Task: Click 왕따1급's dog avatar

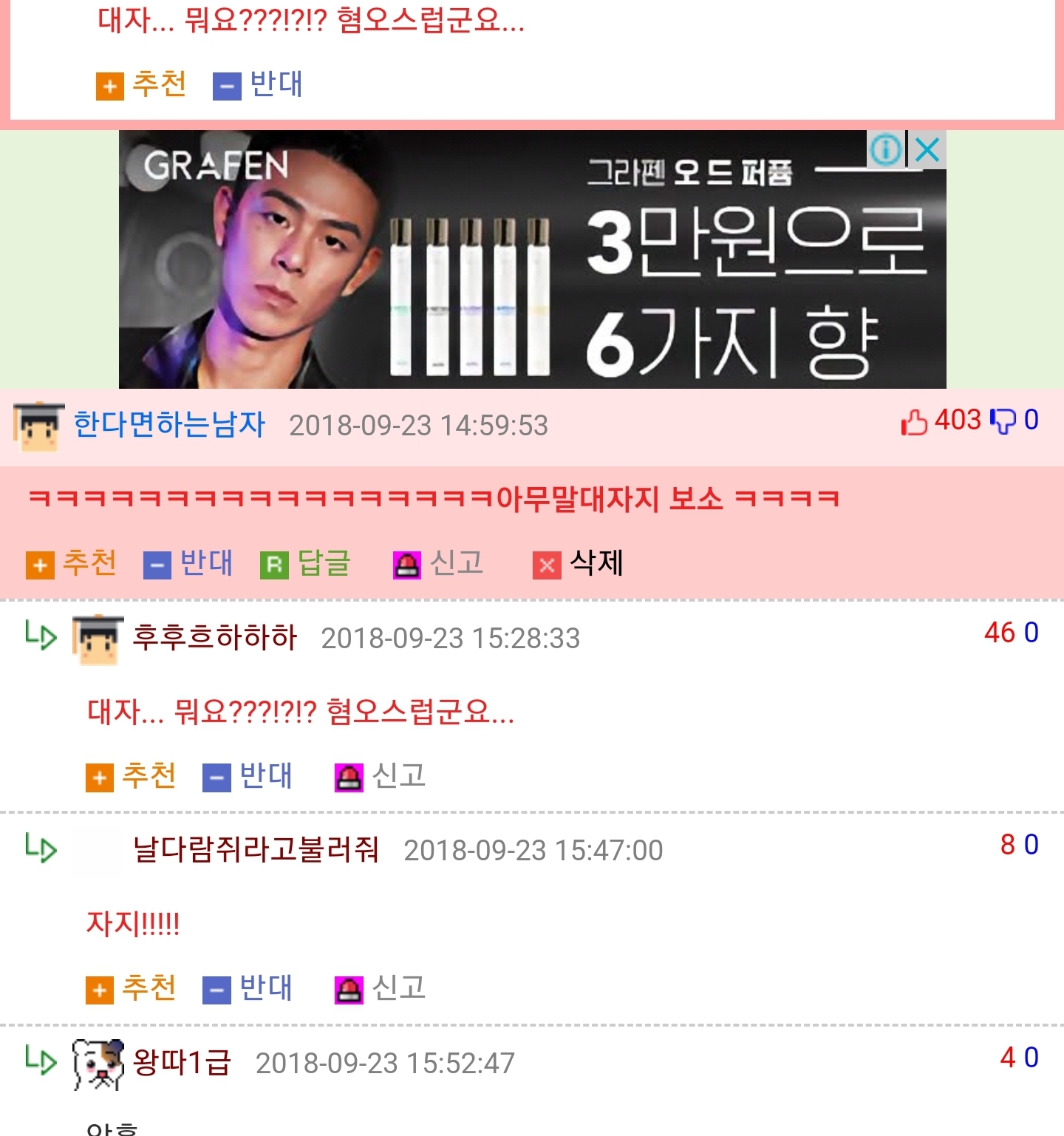Action: (x=98, y=1064)
